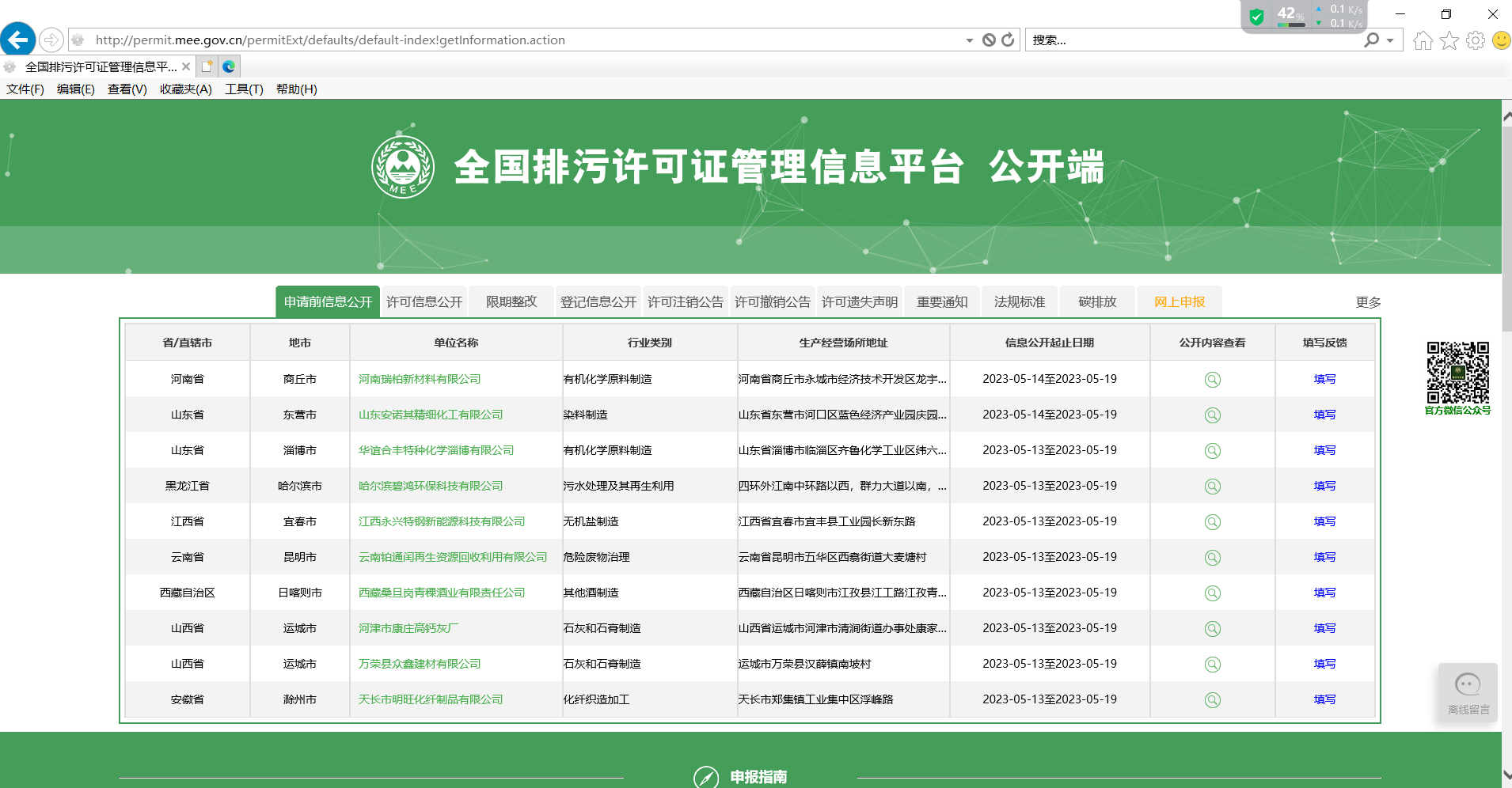Viewport: 1512px width, 788px height.
Task: Switch to the 许可撤销公告 tab
Action: (773, 301)
